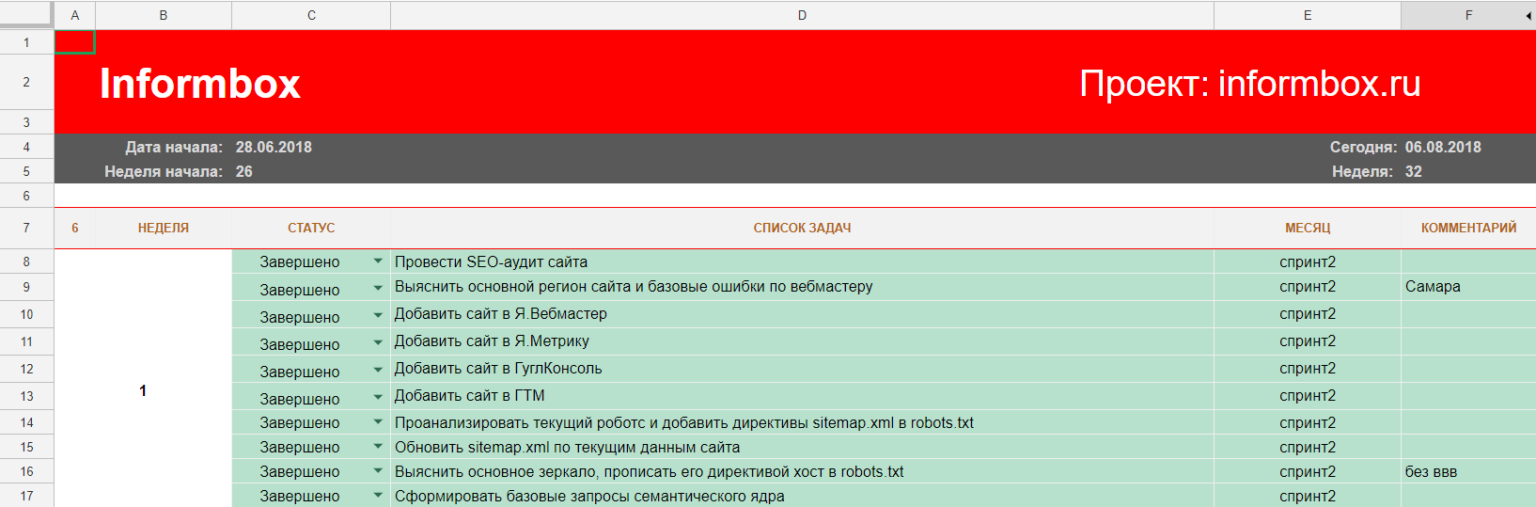Viewport: 1536px width, 507px height.
Task: Select row 13 header
Action: 27,397
